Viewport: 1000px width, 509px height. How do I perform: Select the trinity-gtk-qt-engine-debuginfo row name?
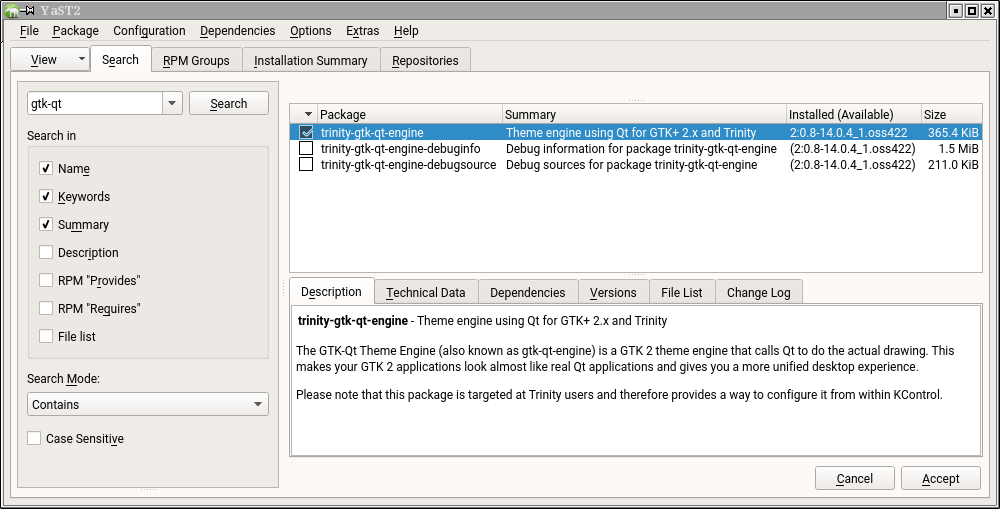click(x=401, y=149)
